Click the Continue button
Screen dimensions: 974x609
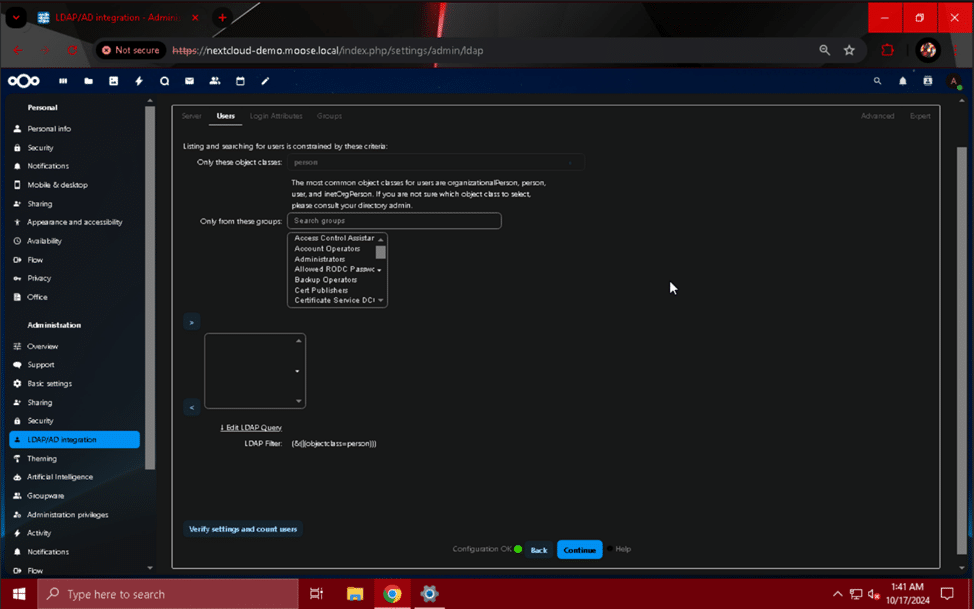click(x=580, y=550)
